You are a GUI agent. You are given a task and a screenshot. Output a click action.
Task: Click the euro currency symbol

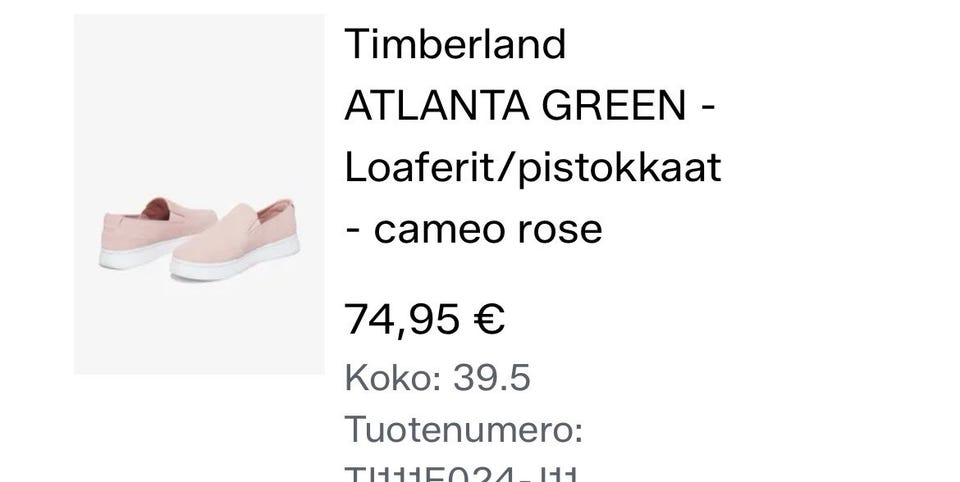[x=489, y=319]
